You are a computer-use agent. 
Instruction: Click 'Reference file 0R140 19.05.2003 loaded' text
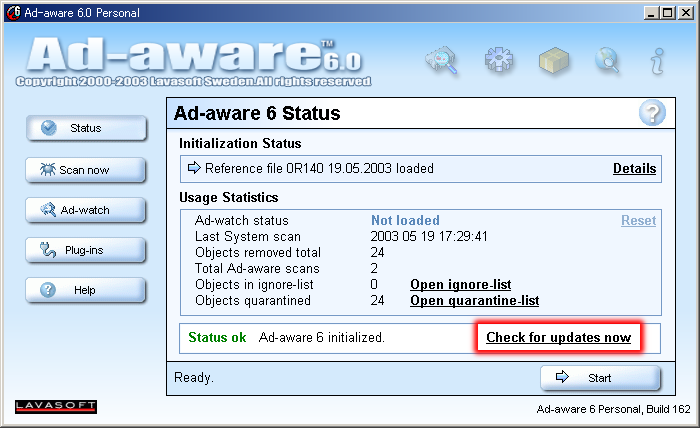tap(319, 168)
